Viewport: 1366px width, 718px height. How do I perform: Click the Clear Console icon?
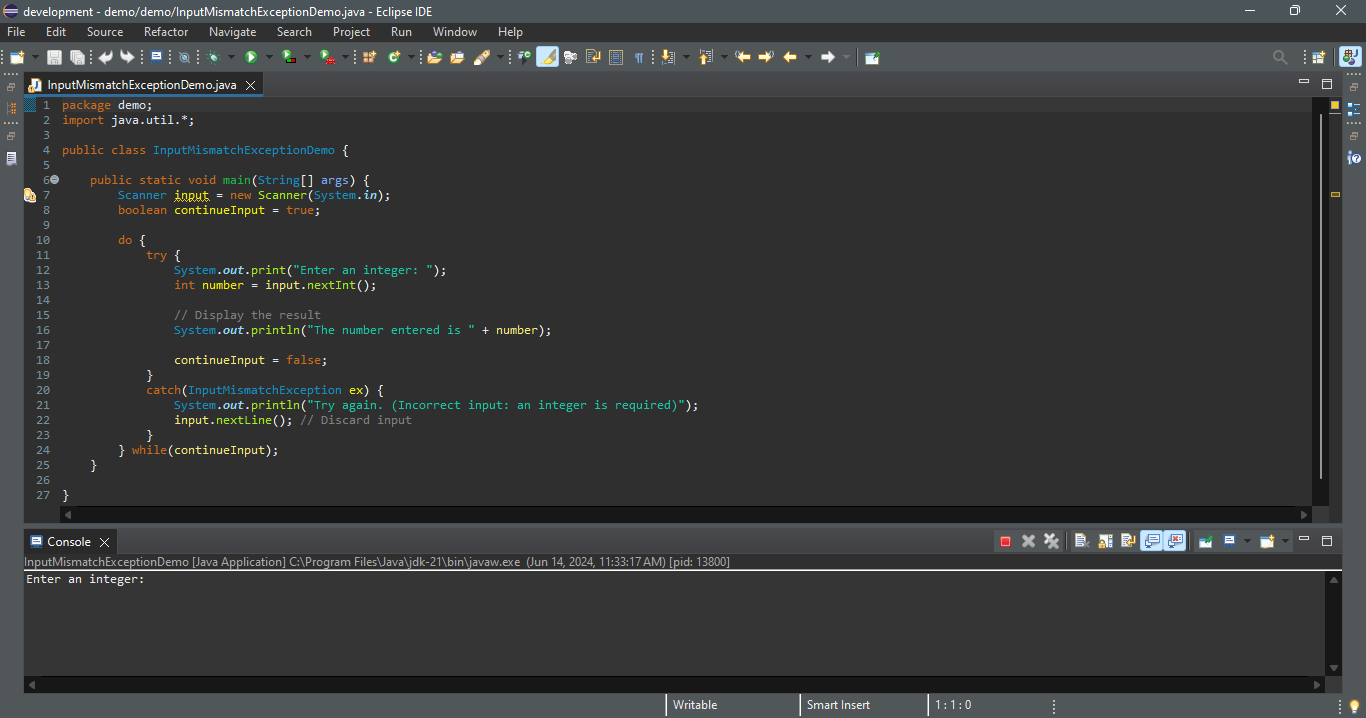1081,541
